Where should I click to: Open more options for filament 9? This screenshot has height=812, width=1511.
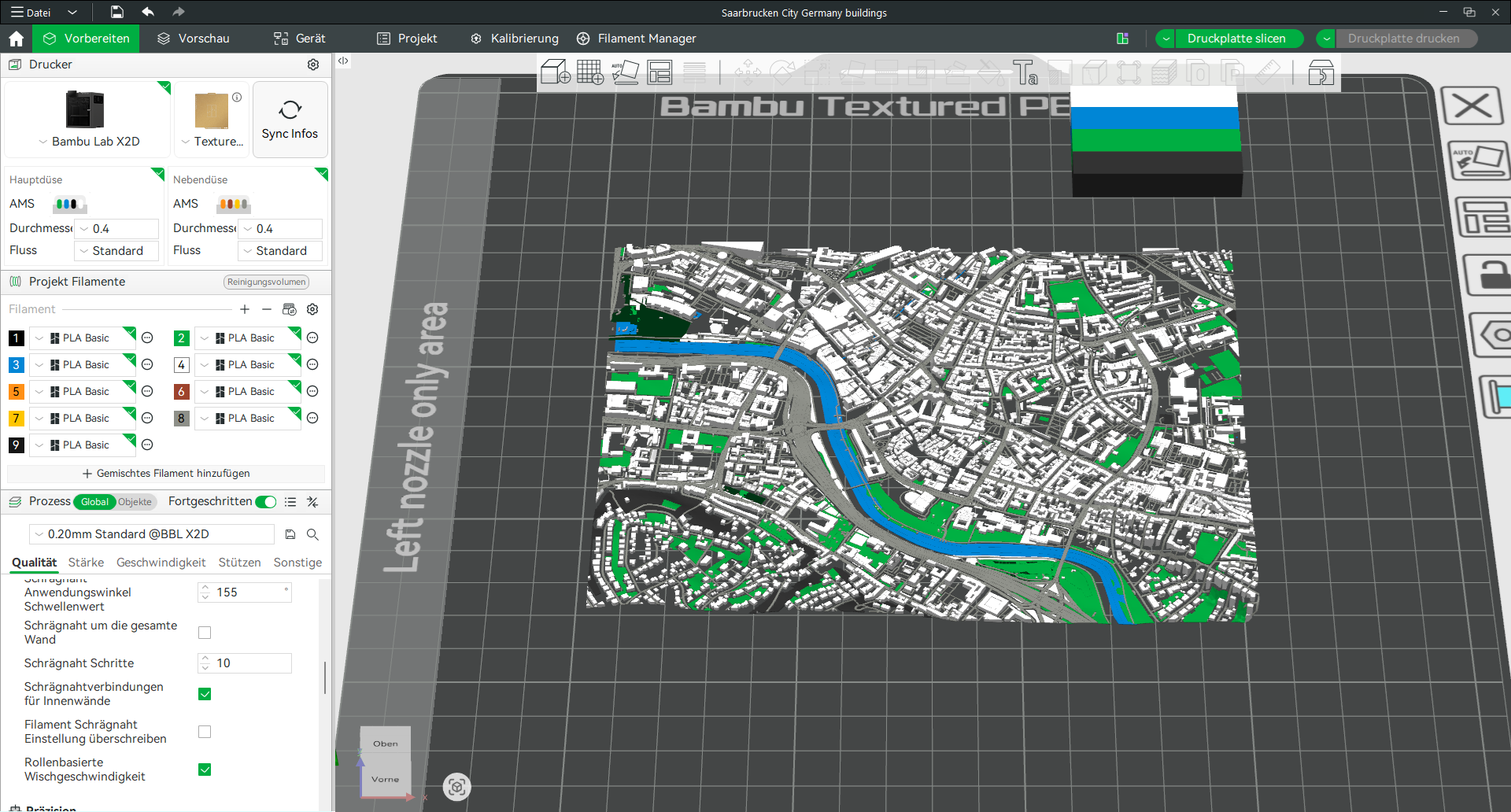[147, 445]
